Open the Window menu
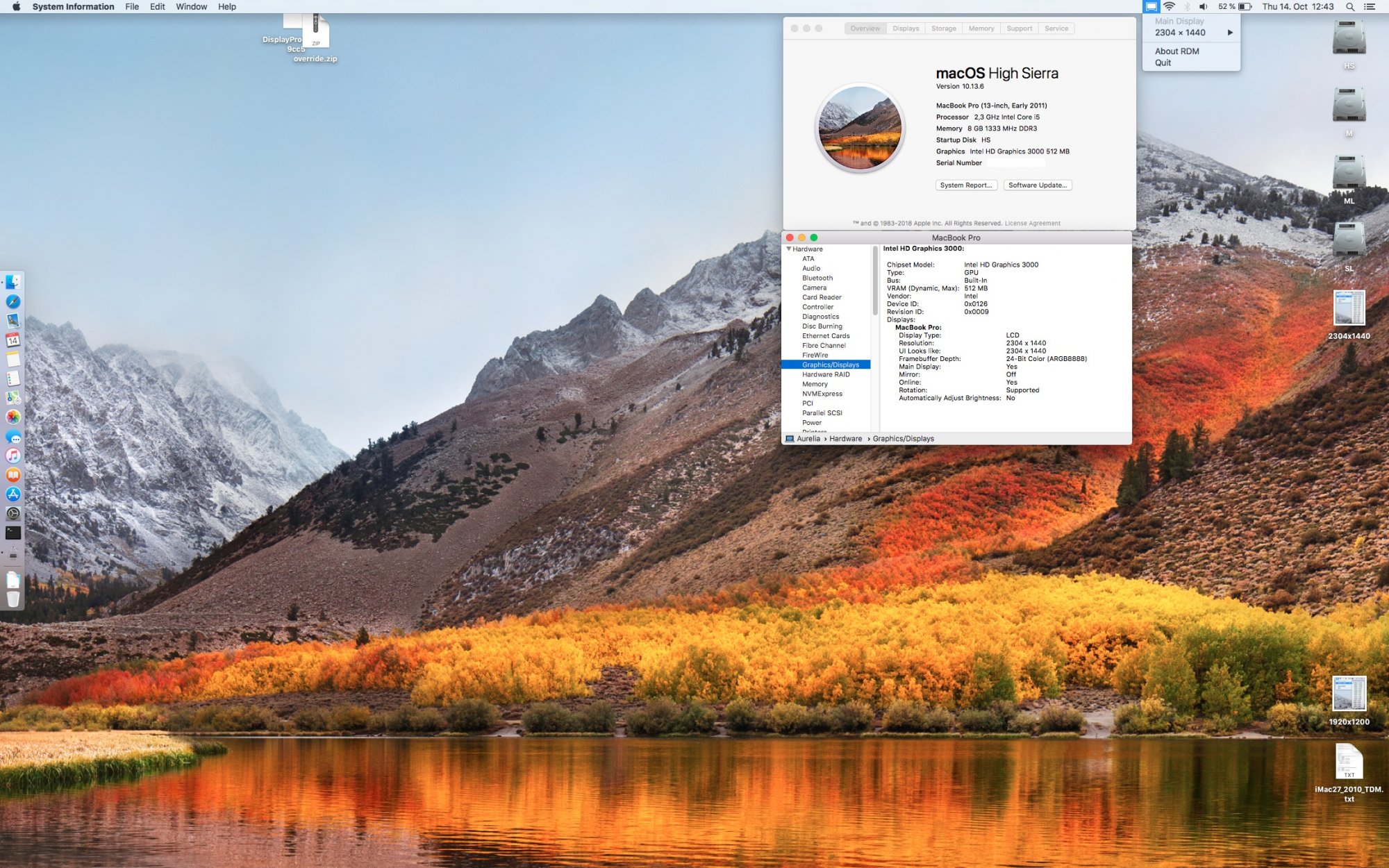1389x868 pixels. pos(191,7)
